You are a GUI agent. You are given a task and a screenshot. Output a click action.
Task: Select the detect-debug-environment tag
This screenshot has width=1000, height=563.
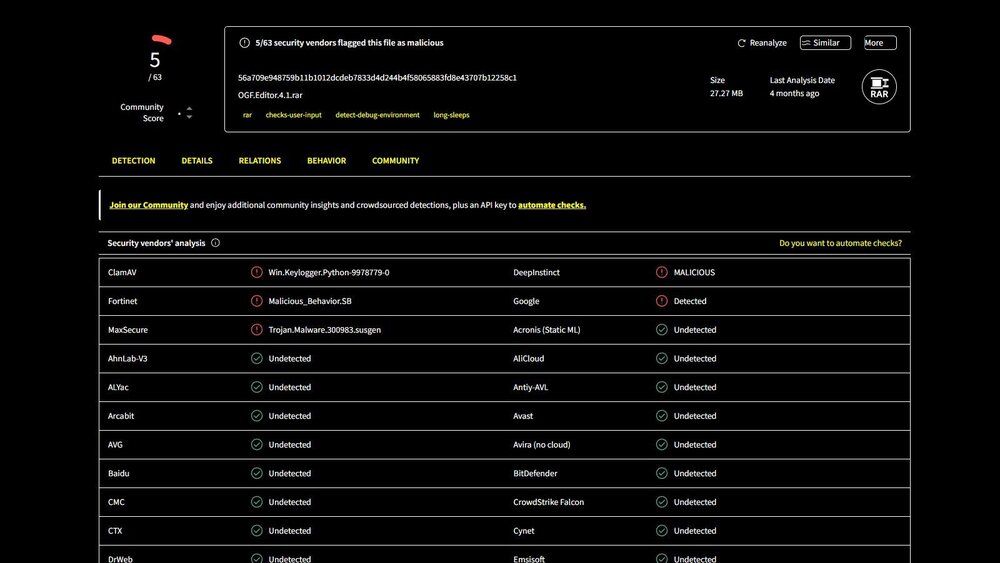(377, 115)
